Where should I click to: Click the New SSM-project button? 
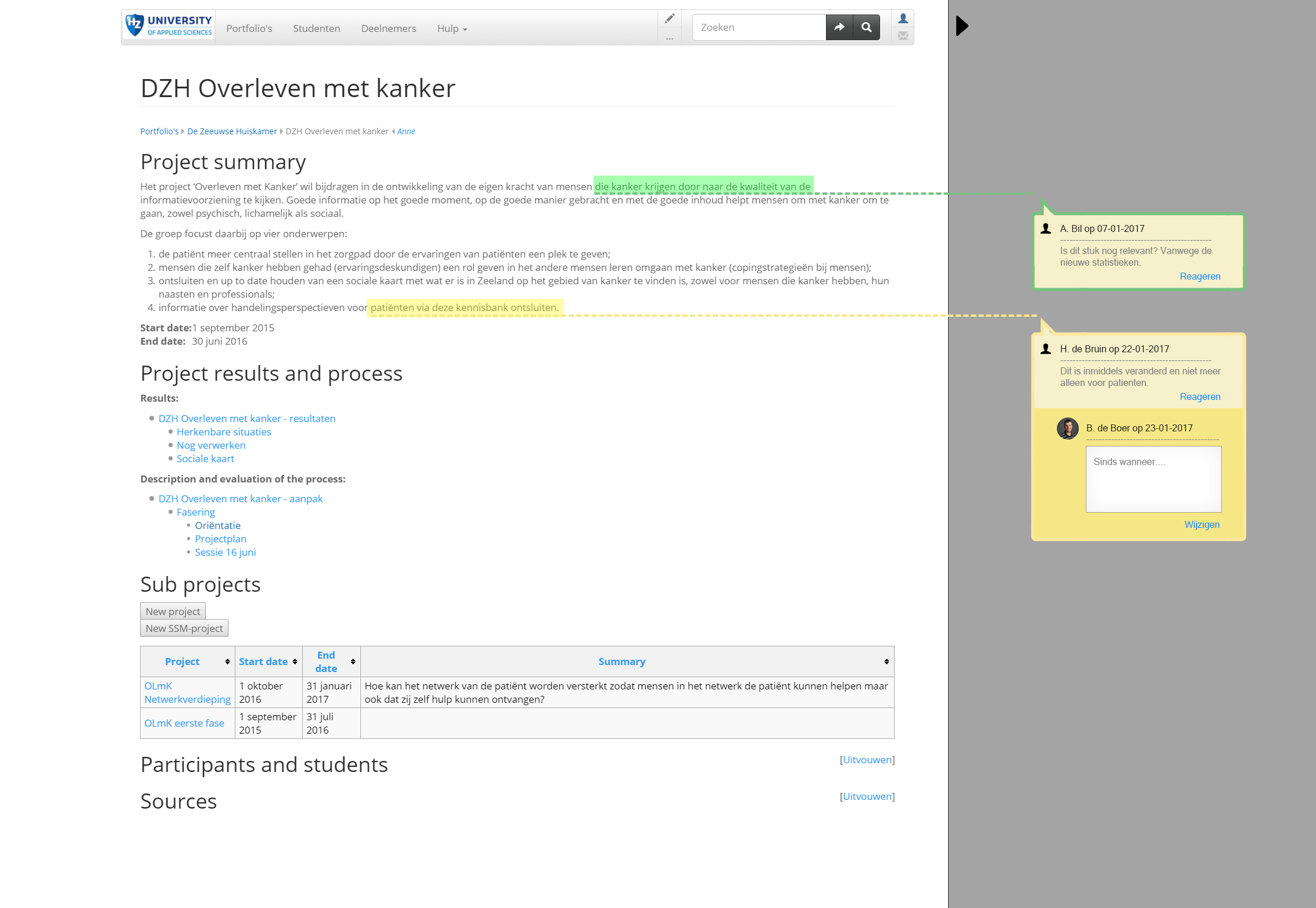tap(184, 628)
